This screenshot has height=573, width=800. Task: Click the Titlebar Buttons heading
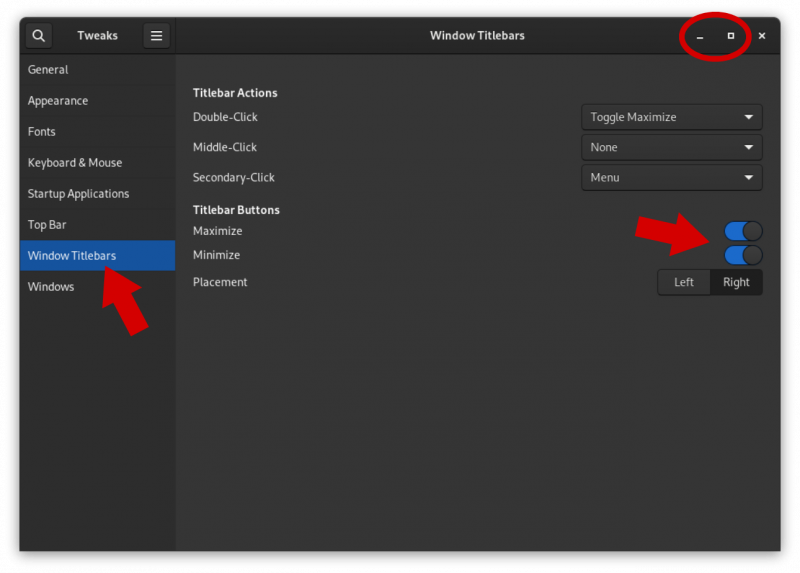click(236, 210)
